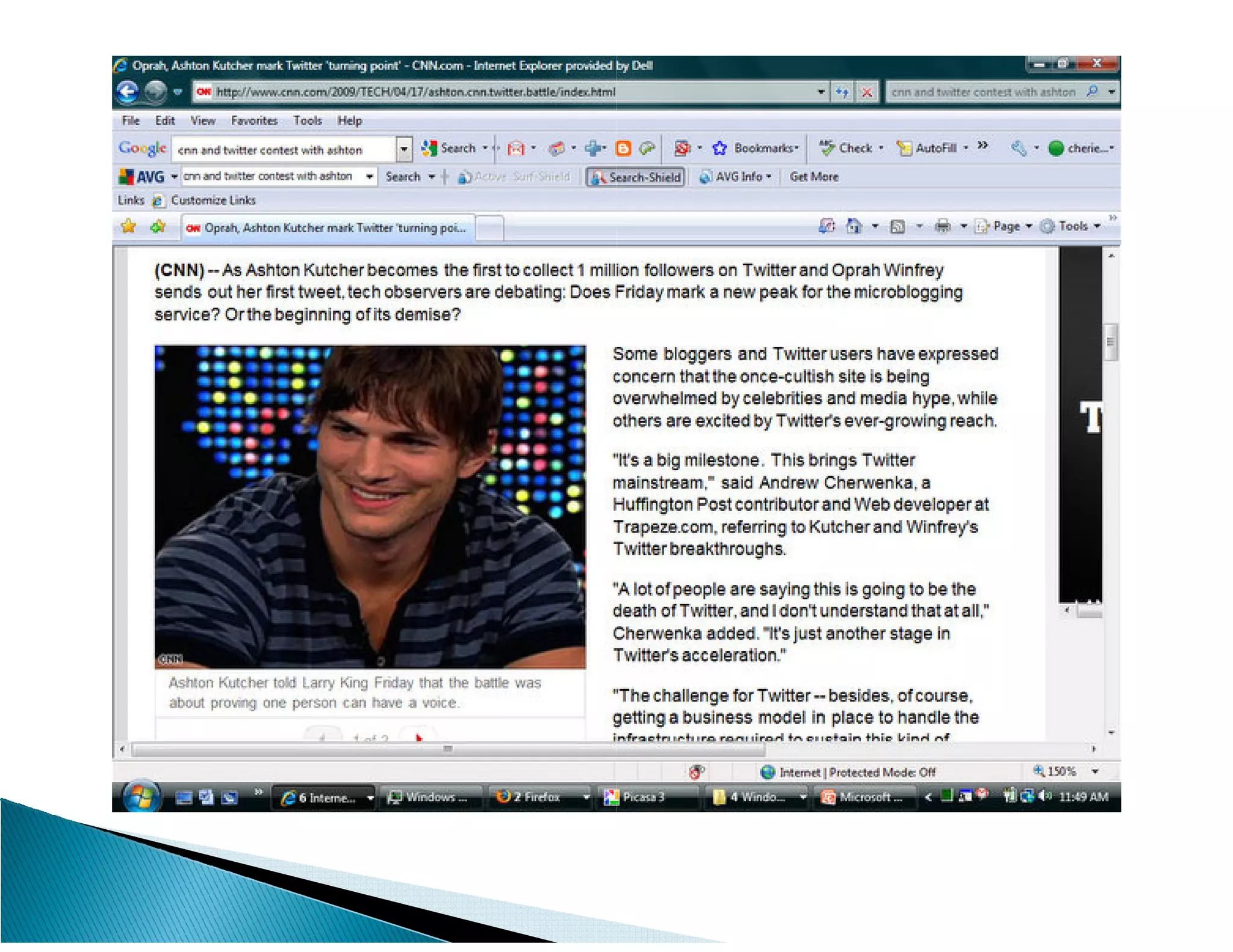Viewport: 1233px width, 952px height.
Task: Open the Favorites menu
Action: click(x=254, y=121)
